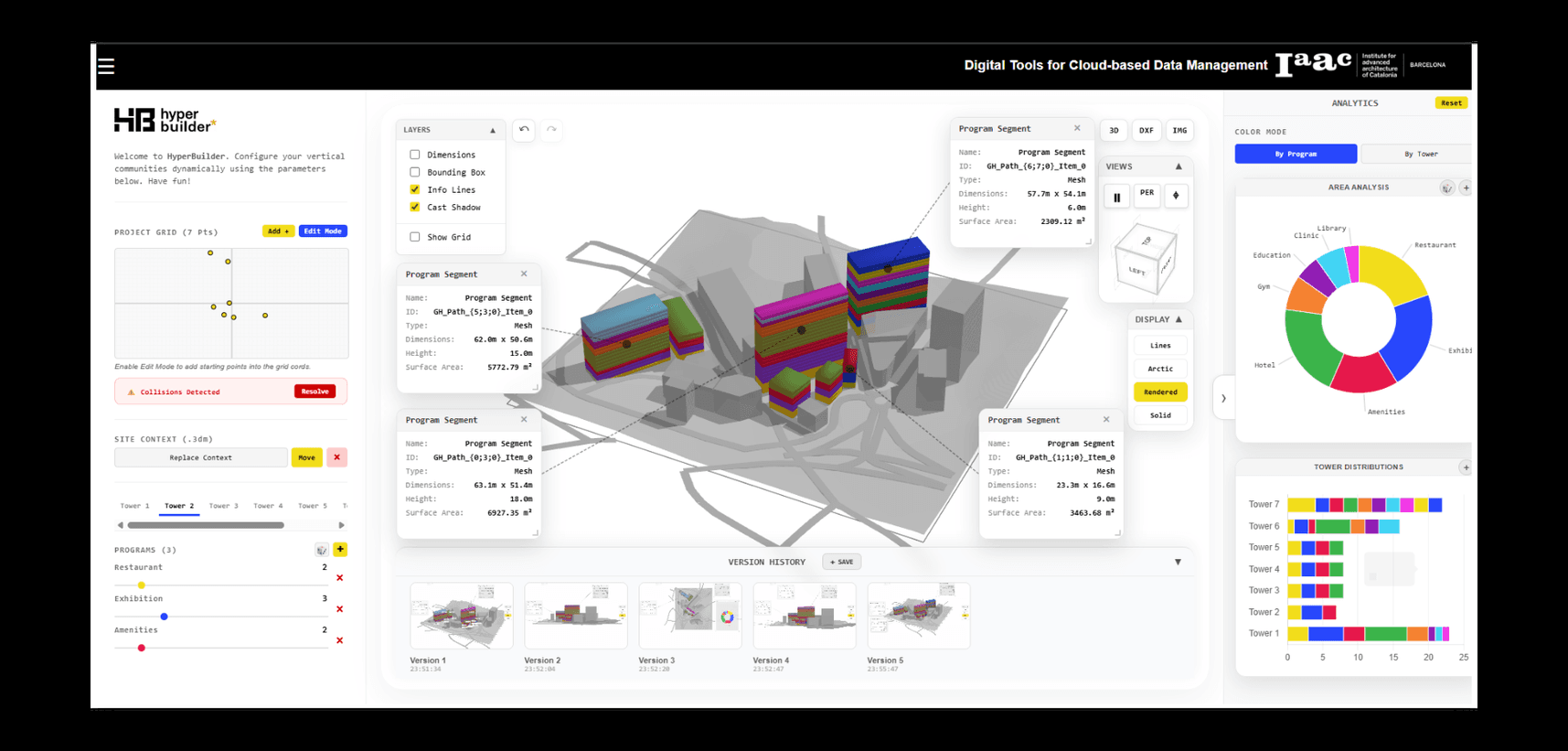Click Resolve for detected collisions
The image size is (1568, 751).
coord(315,392)
